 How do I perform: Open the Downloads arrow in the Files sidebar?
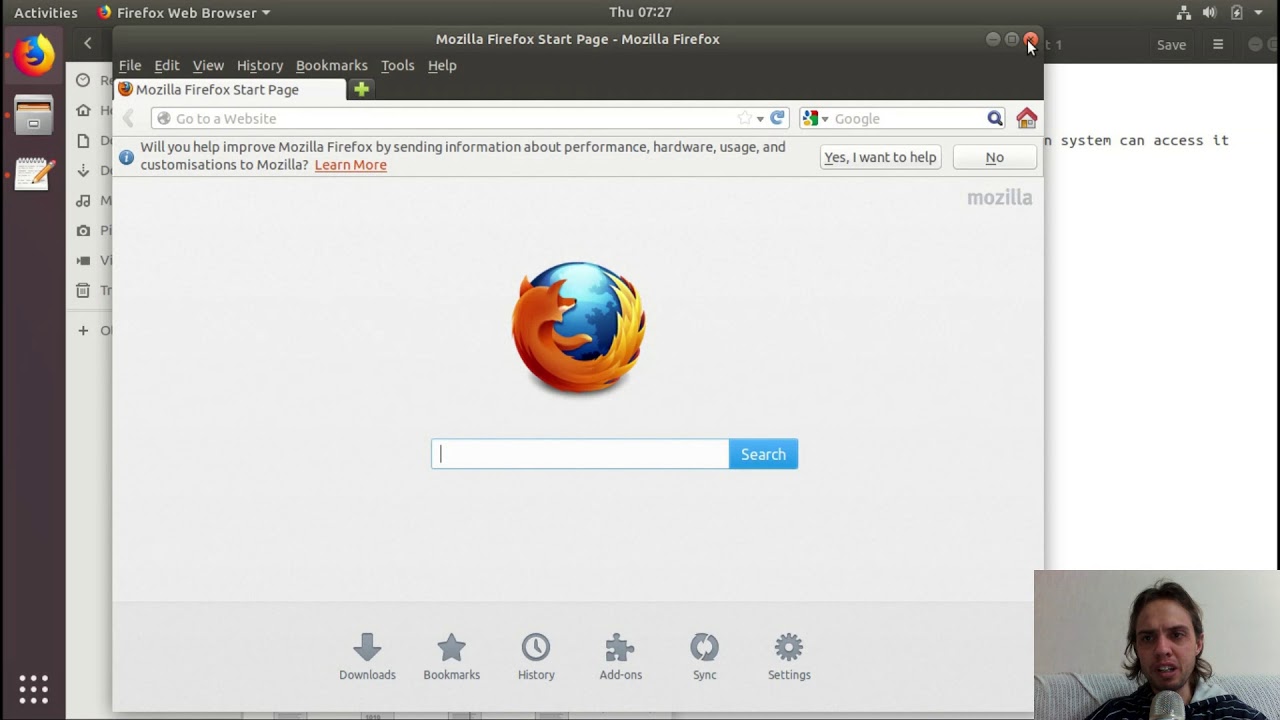pos(83,170)
